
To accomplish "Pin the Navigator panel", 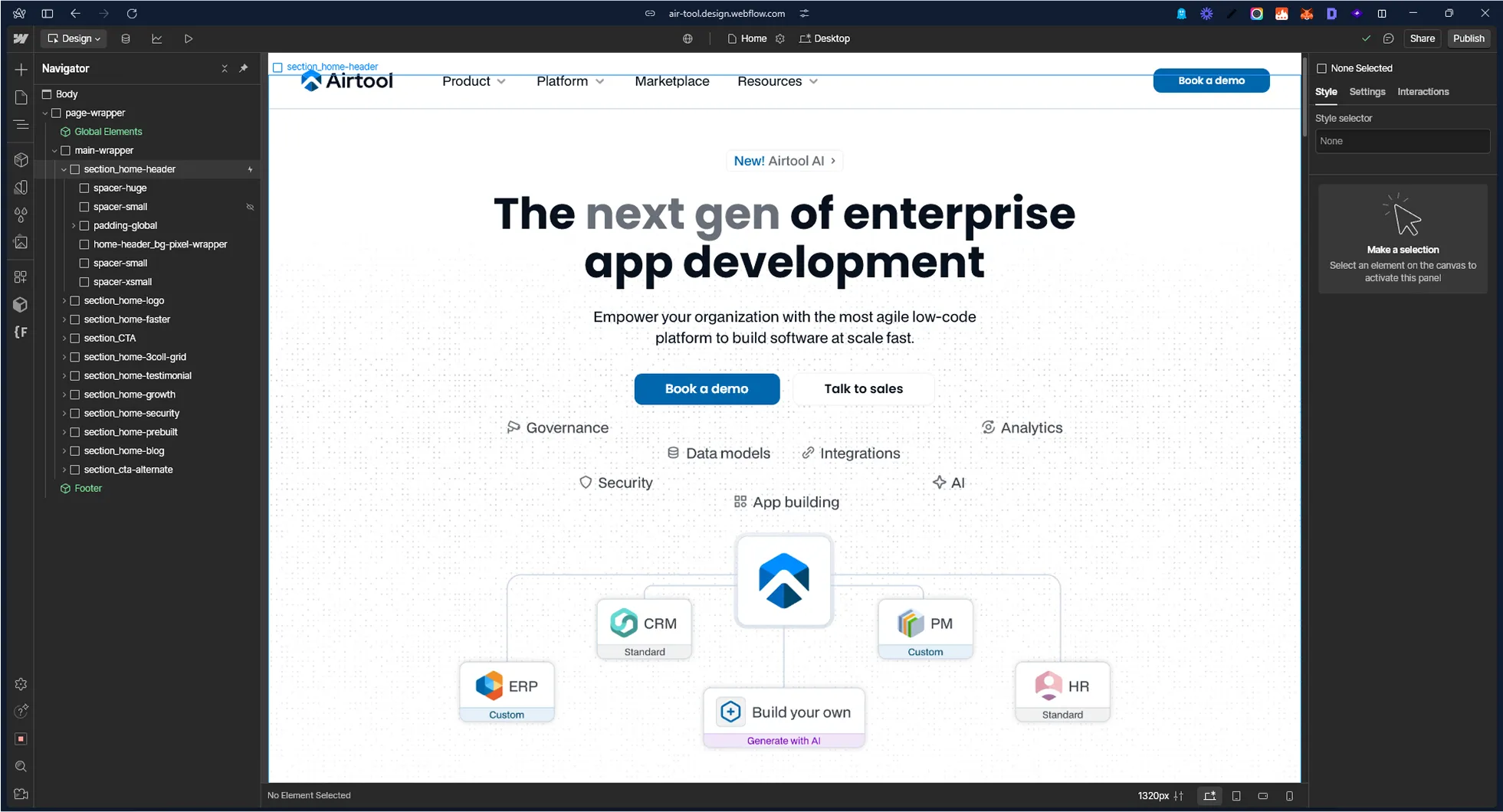I will pos(244,68).
